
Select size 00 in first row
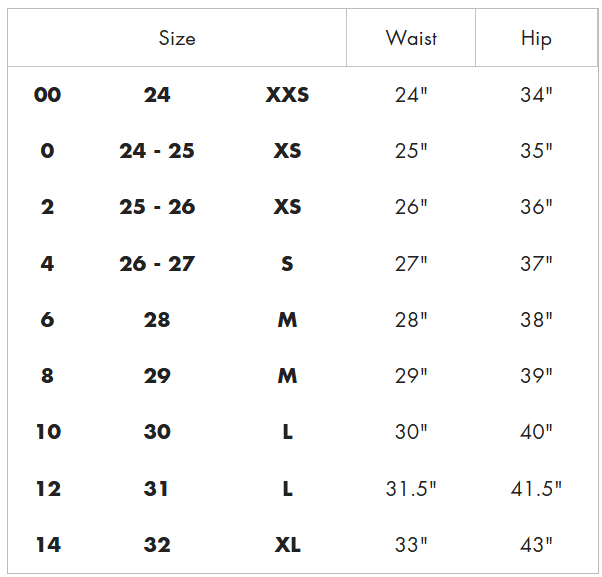pos(47,94)
